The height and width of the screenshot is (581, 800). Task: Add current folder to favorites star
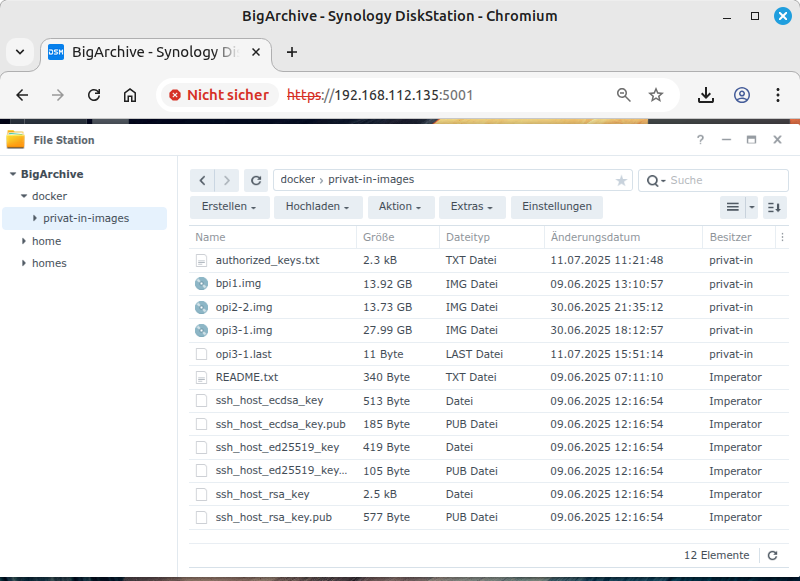pos(621,181)
